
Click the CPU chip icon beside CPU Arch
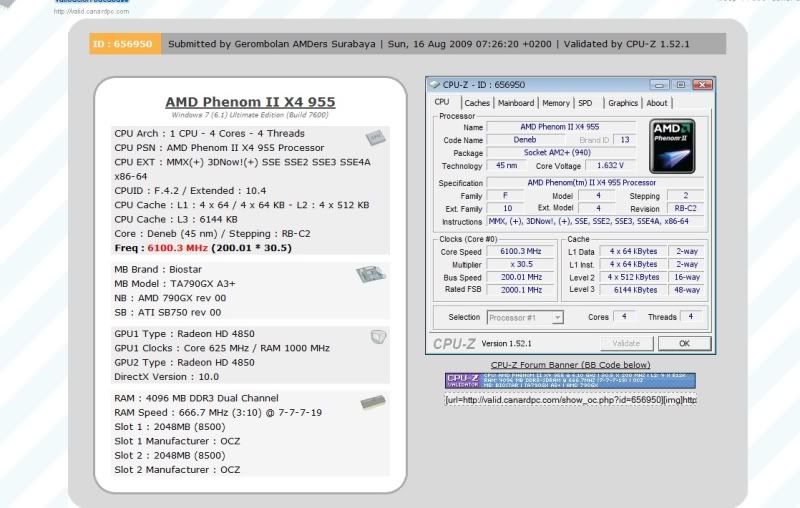click(x=376, y=137)
